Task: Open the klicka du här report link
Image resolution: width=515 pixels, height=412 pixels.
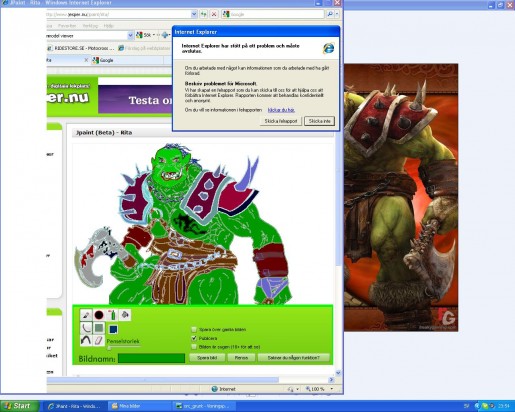Action: pos(281,110)
